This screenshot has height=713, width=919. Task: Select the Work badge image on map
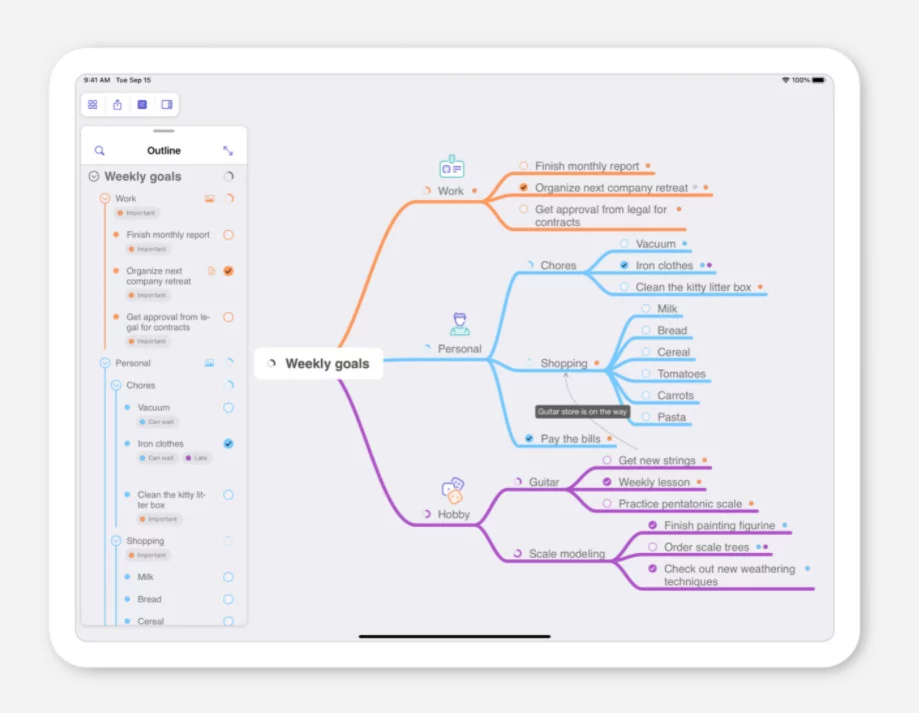click(452, 167)
